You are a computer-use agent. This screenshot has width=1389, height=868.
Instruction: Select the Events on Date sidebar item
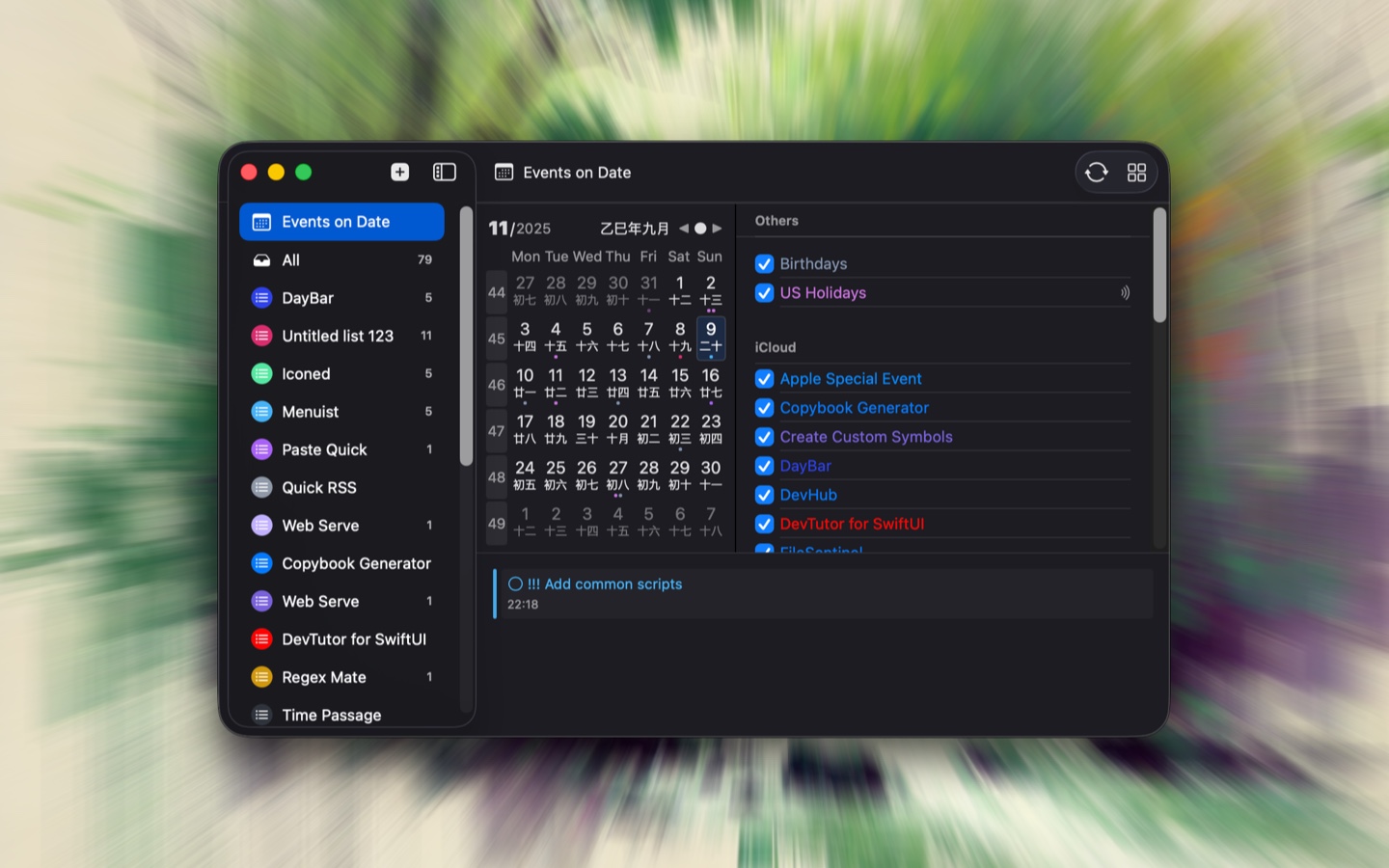(x=341, y=222)
